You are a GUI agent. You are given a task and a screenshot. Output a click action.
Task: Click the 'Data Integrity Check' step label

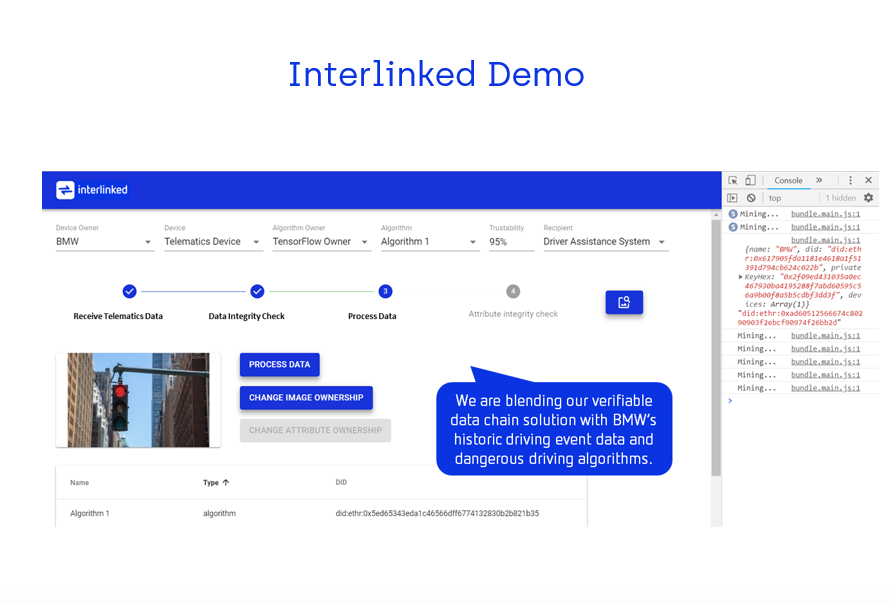(247, 316)
